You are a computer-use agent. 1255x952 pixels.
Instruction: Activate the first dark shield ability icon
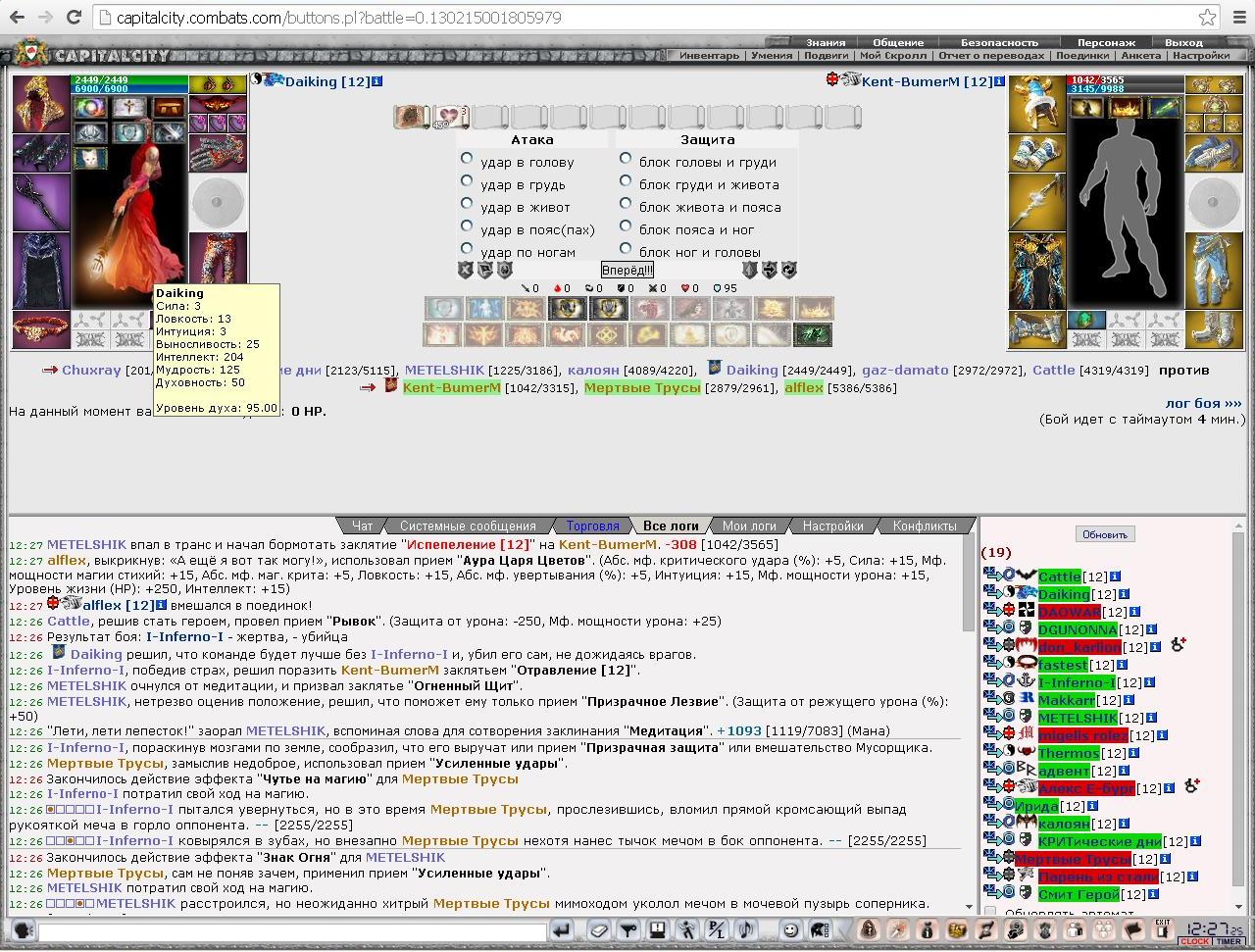click(x=567, y=309)
